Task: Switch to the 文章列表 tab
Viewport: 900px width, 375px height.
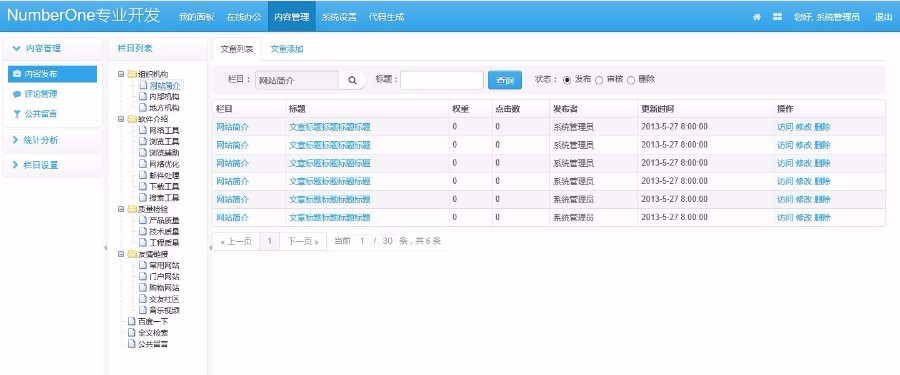Action: (x=236, y=49)
